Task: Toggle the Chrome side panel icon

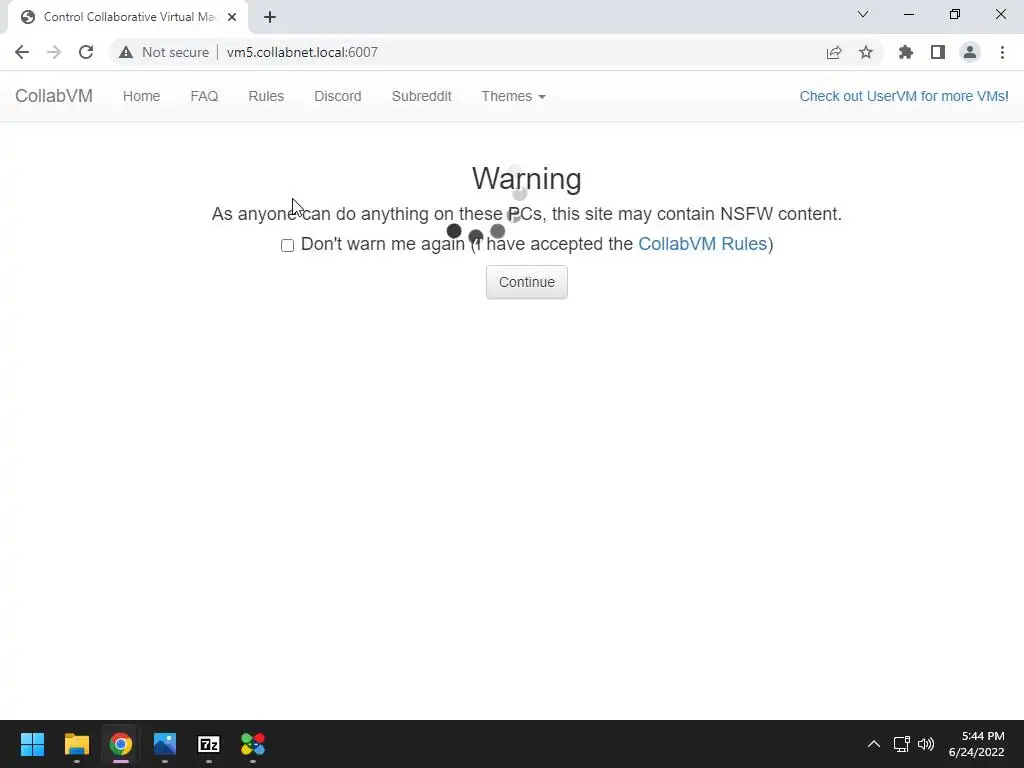Action: (938, 52)
